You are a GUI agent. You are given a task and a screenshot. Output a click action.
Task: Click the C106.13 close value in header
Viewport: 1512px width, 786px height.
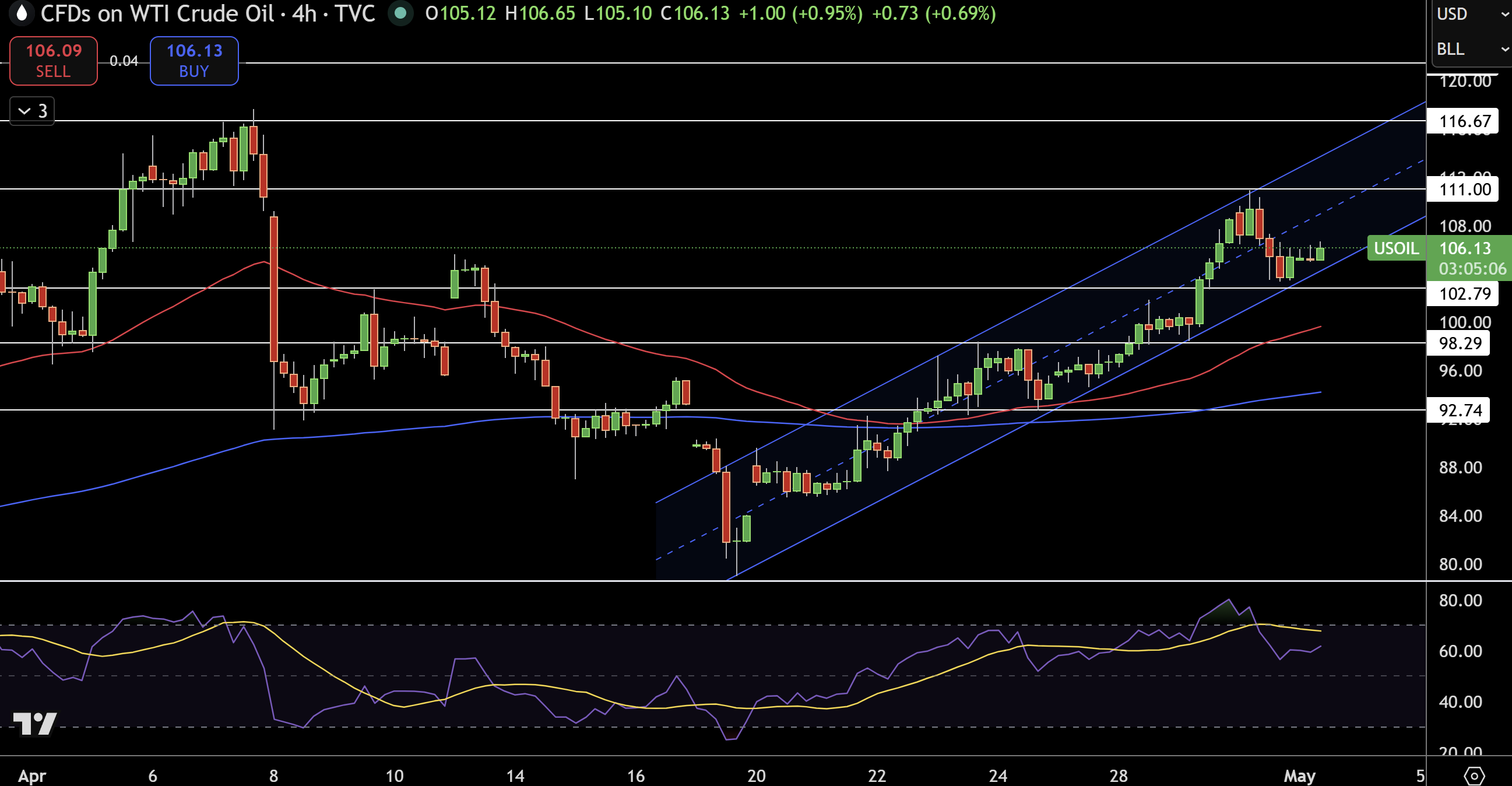[x=695, y=13]
